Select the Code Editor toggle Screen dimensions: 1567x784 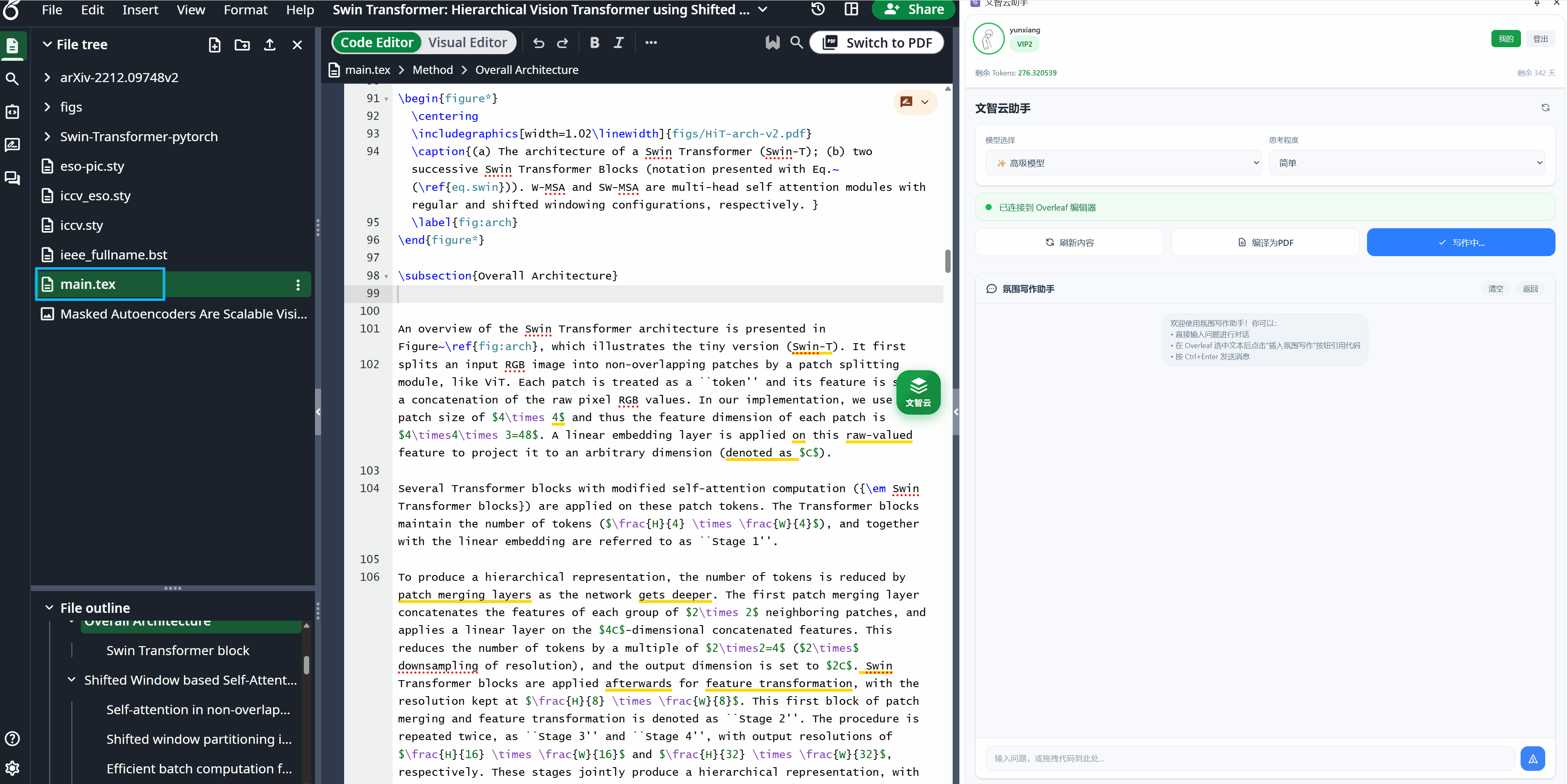377,43
